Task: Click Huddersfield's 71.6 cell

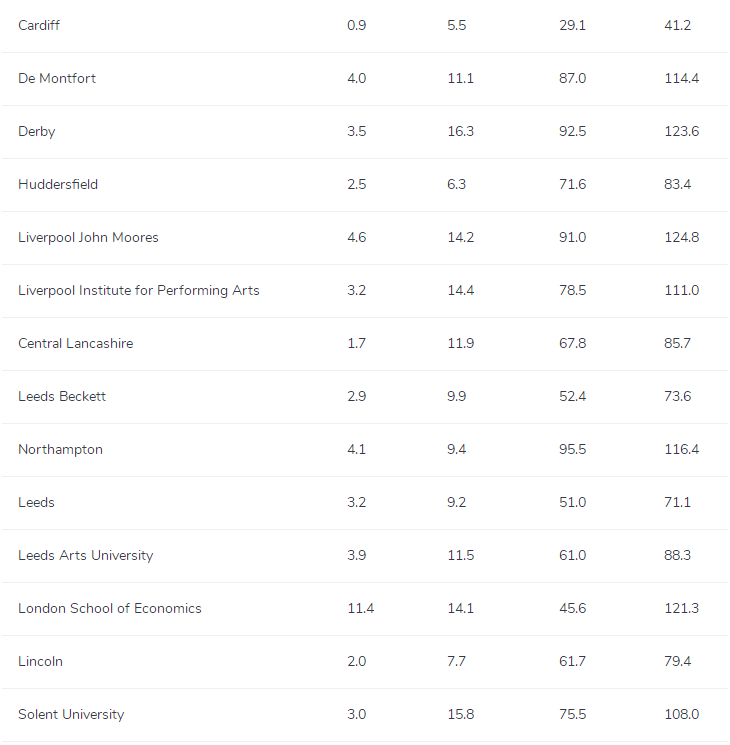Action: coord(572,184)
